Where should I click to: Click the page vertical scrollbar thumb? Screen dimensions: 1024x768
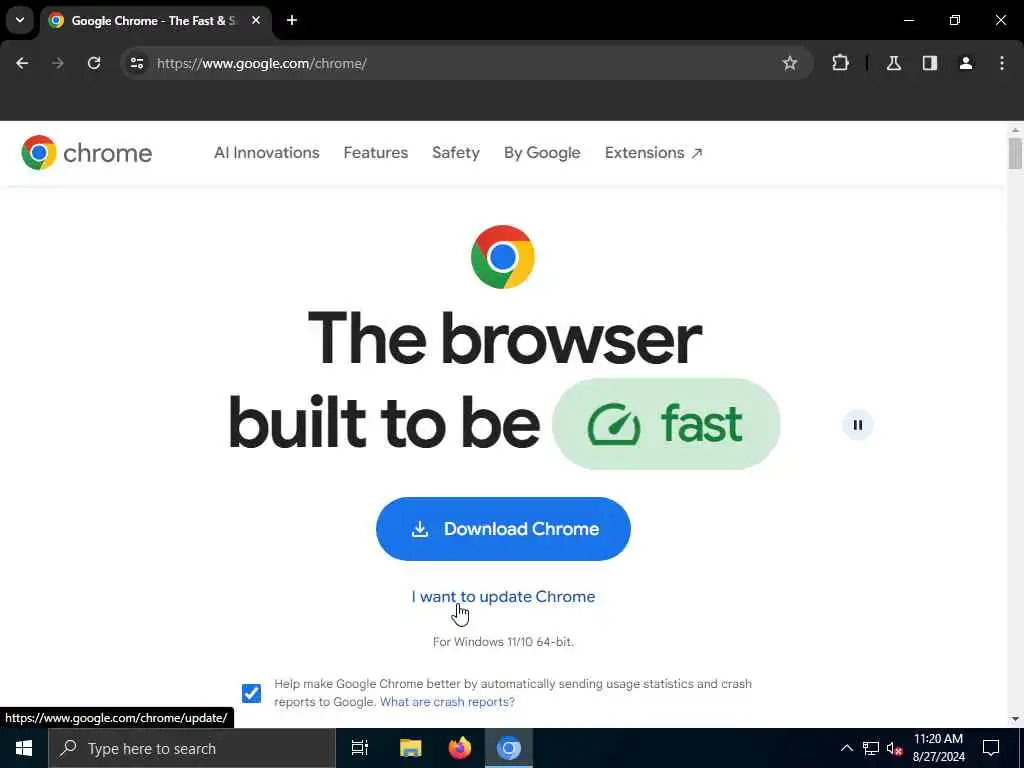1015,154
